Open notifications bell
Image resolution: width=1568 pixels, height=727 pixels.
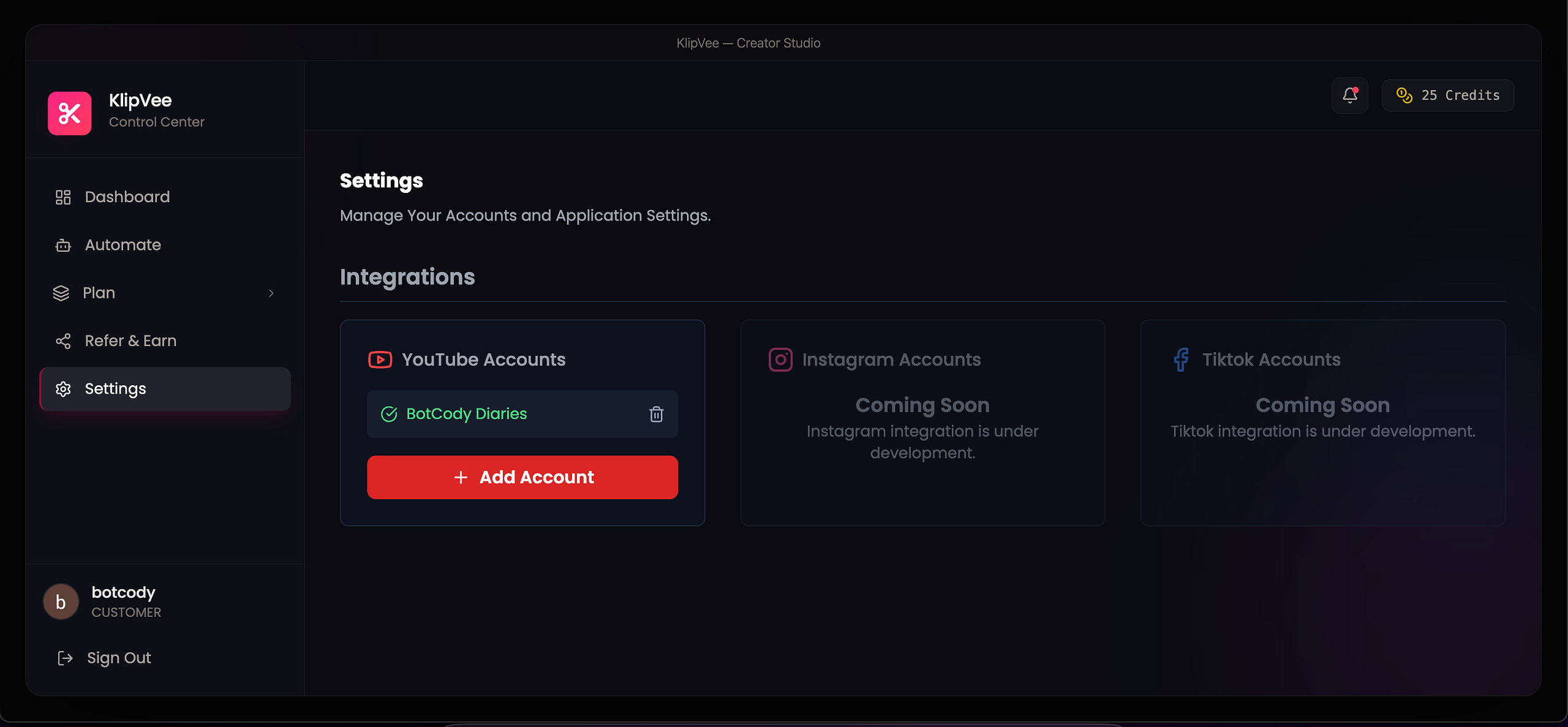pos(1350,96)
